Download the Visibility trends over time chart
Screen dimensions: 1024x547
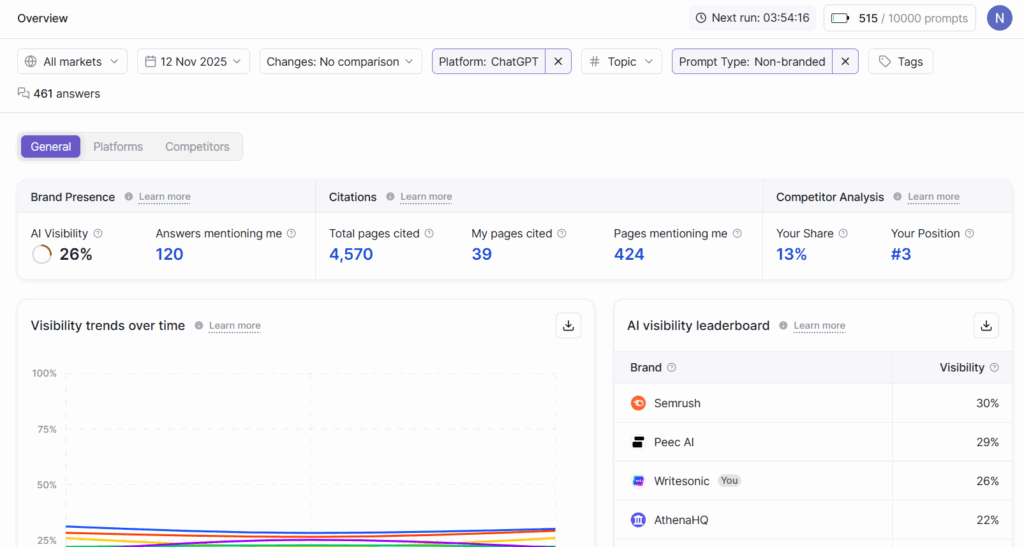point(568,326)
